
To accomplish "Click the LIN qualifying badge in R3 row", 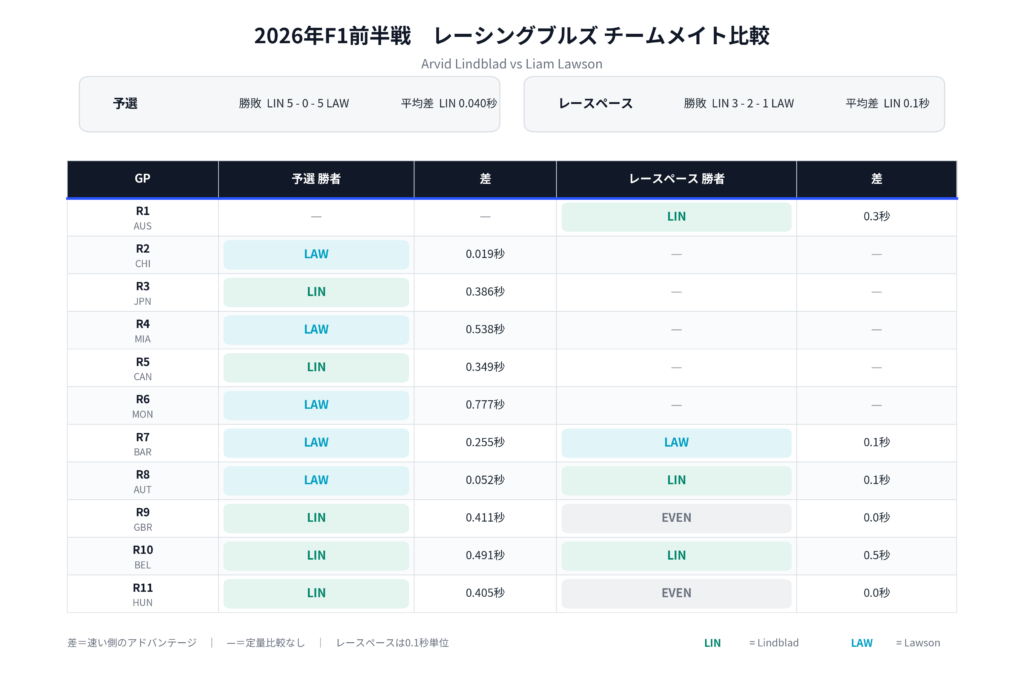I will click(316, 292).
